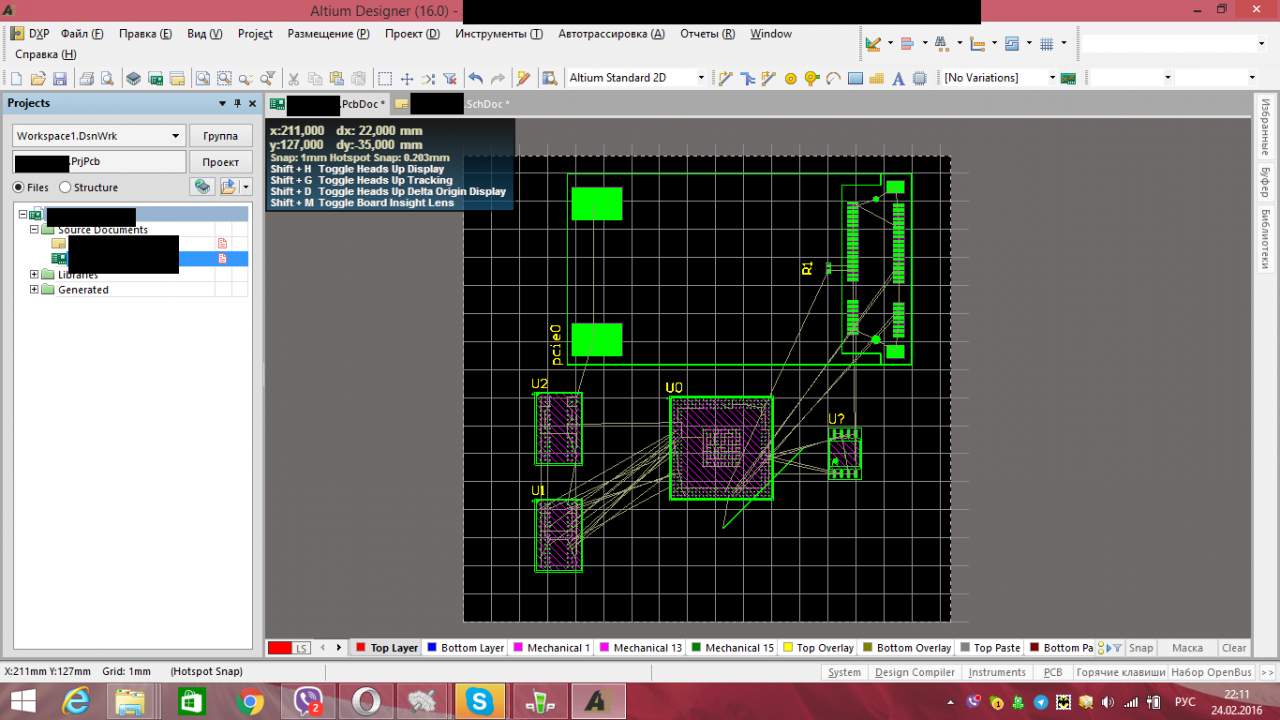The height and width of the screenshot is (720, 1280).
Task: Select the interactive routing tool
Action: coord(726,78)
